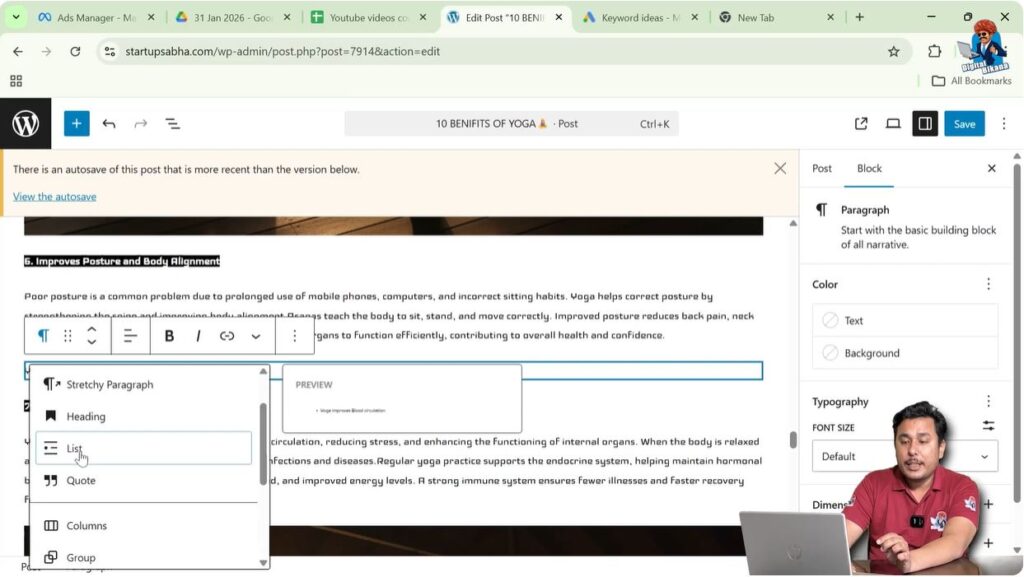Screen dimensions: 1024x577
Task: Click the WordPress logo in the top left
Action: click(25, 123)
